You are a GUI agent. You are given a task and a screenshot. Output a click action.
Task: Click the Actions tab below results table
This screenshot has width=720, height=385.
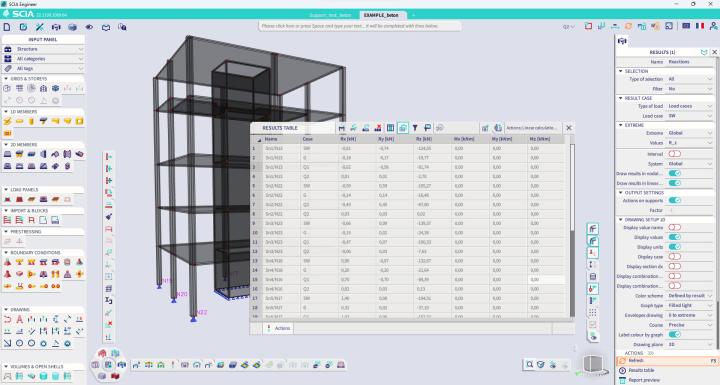278,328
